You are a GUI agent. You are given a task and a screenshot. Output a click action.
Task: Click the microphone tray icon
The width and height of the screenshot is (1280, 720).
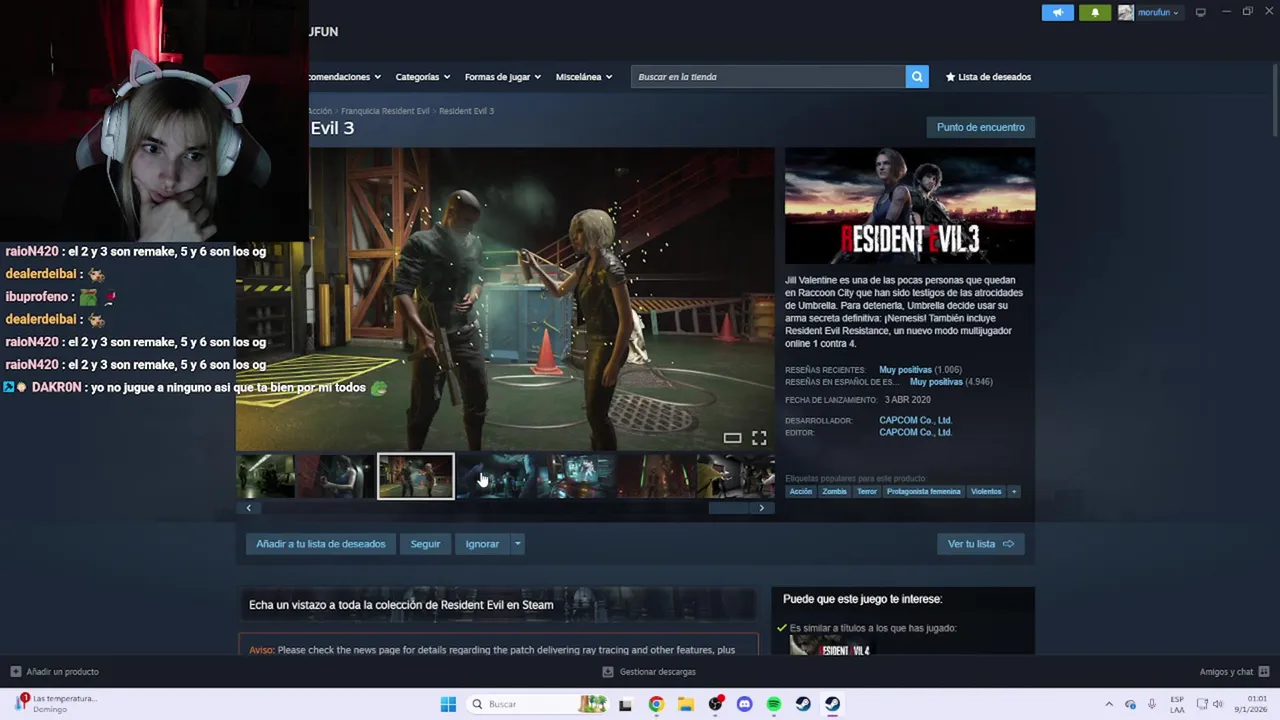pyautogui.click(x=1152, y=704)
